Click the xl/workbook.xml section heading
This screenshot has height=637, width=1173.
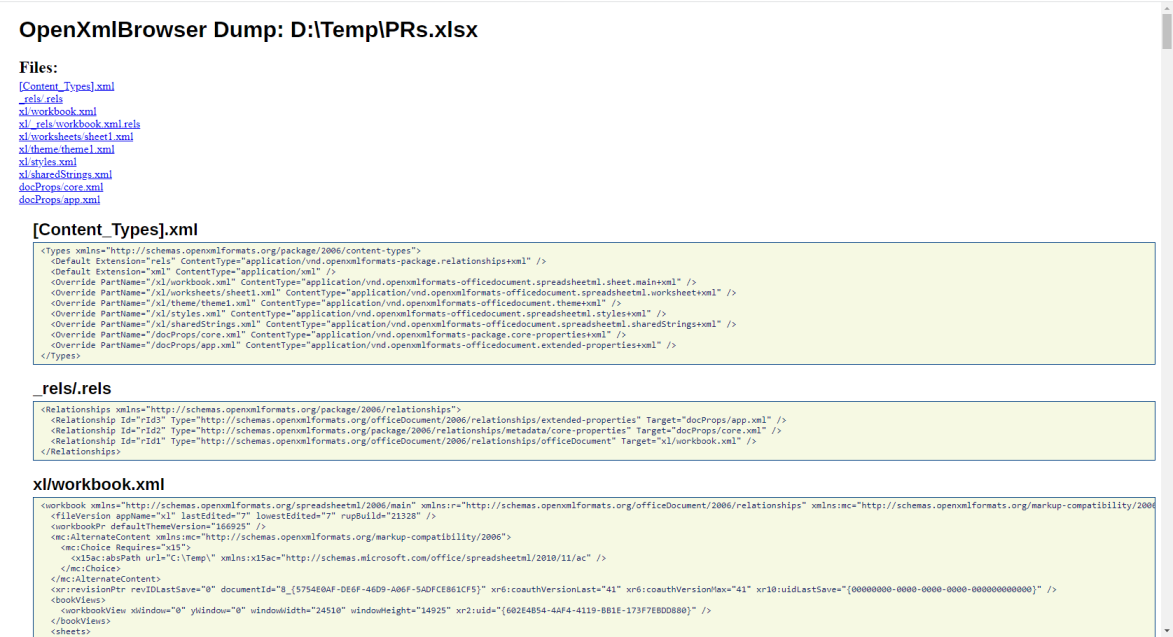coord(100,483)
